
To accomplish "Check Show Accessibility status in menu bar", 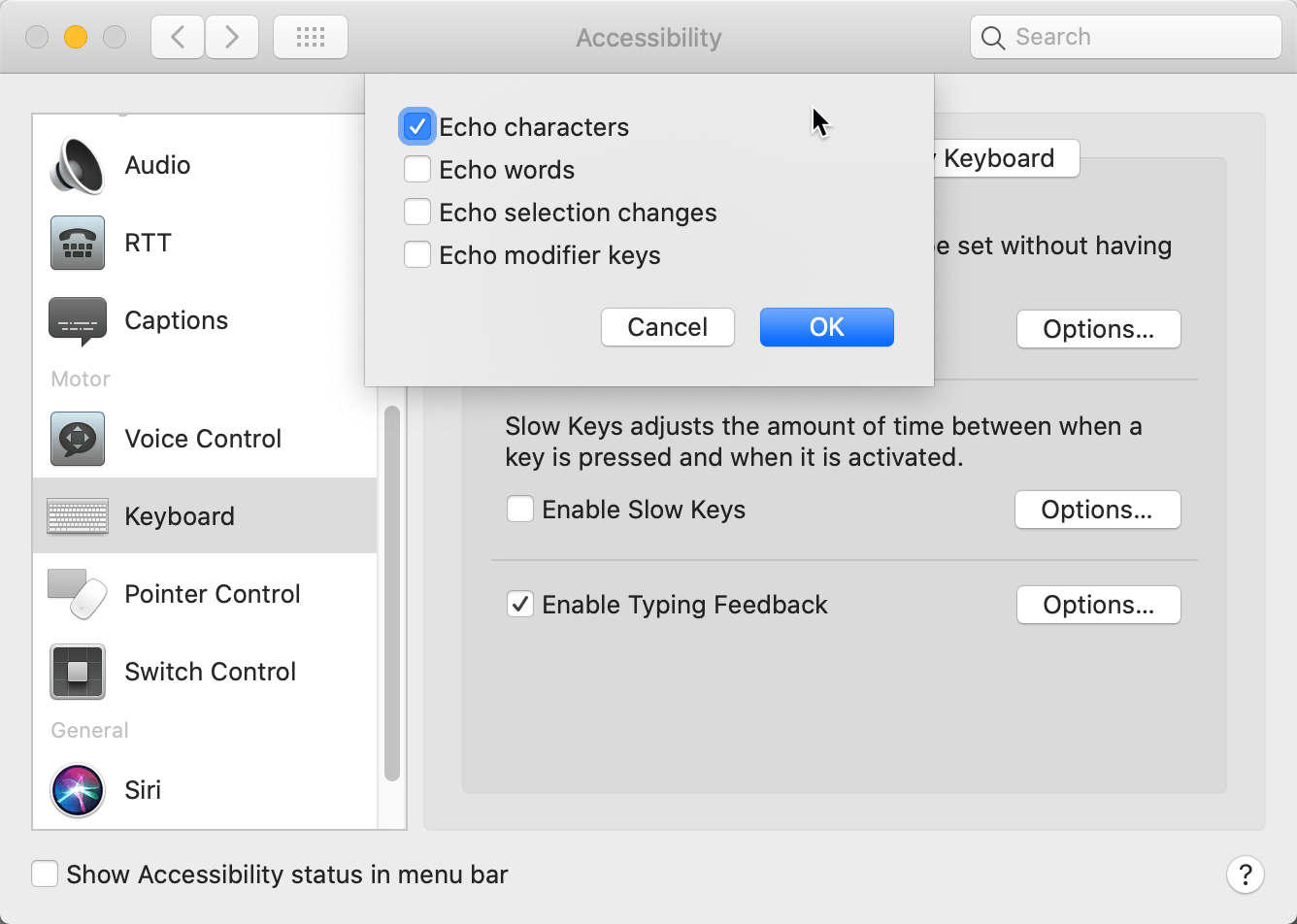I will coord(45,874).
